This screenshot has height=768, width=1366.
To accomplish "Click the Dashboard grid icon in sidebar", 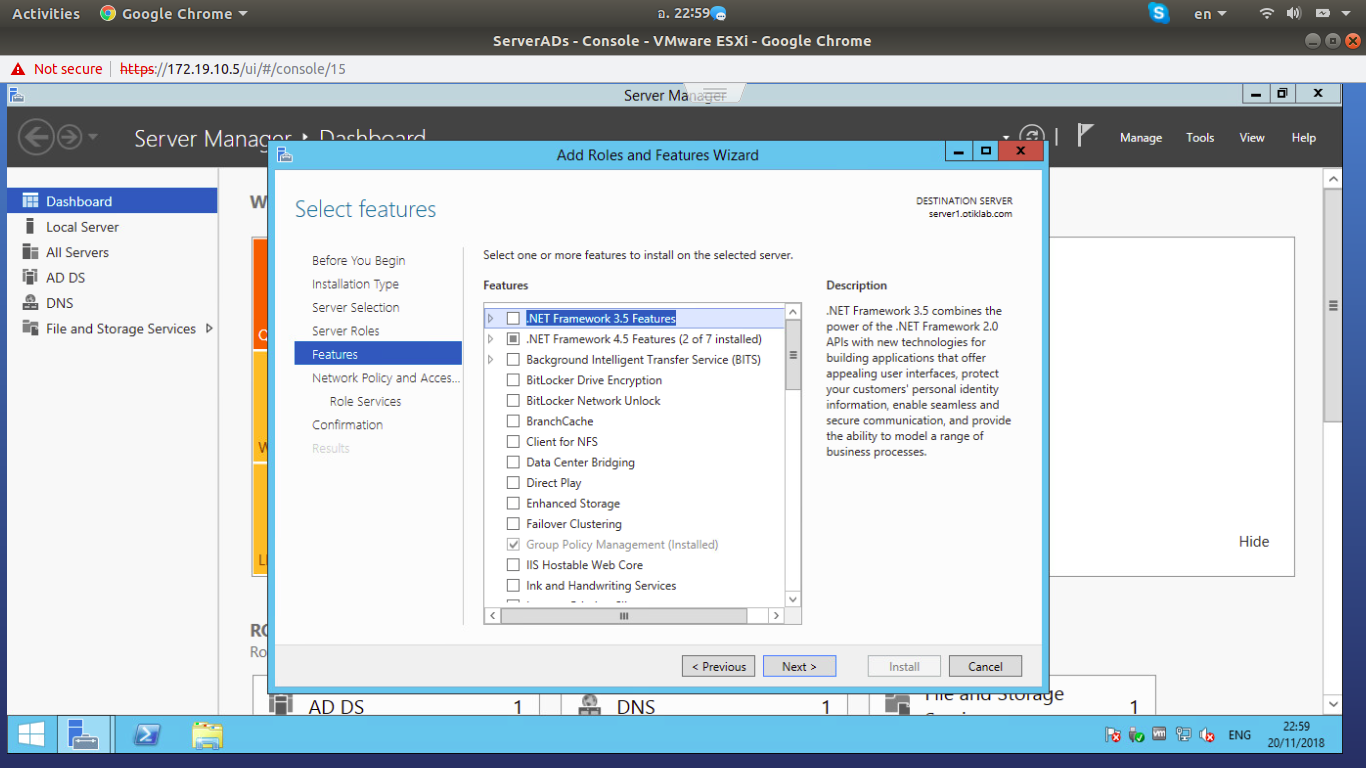I will [30, 201].
